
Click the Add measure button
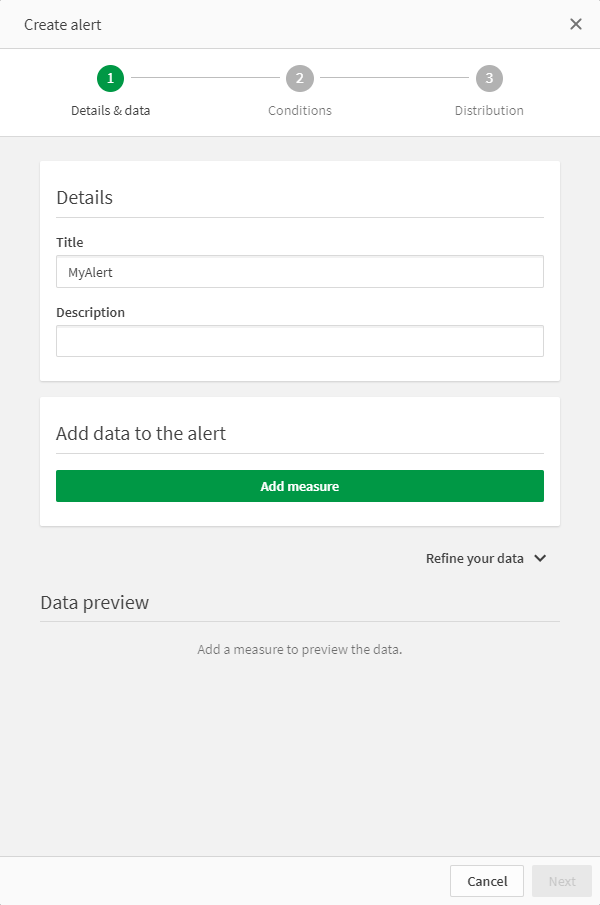[300, 485]
